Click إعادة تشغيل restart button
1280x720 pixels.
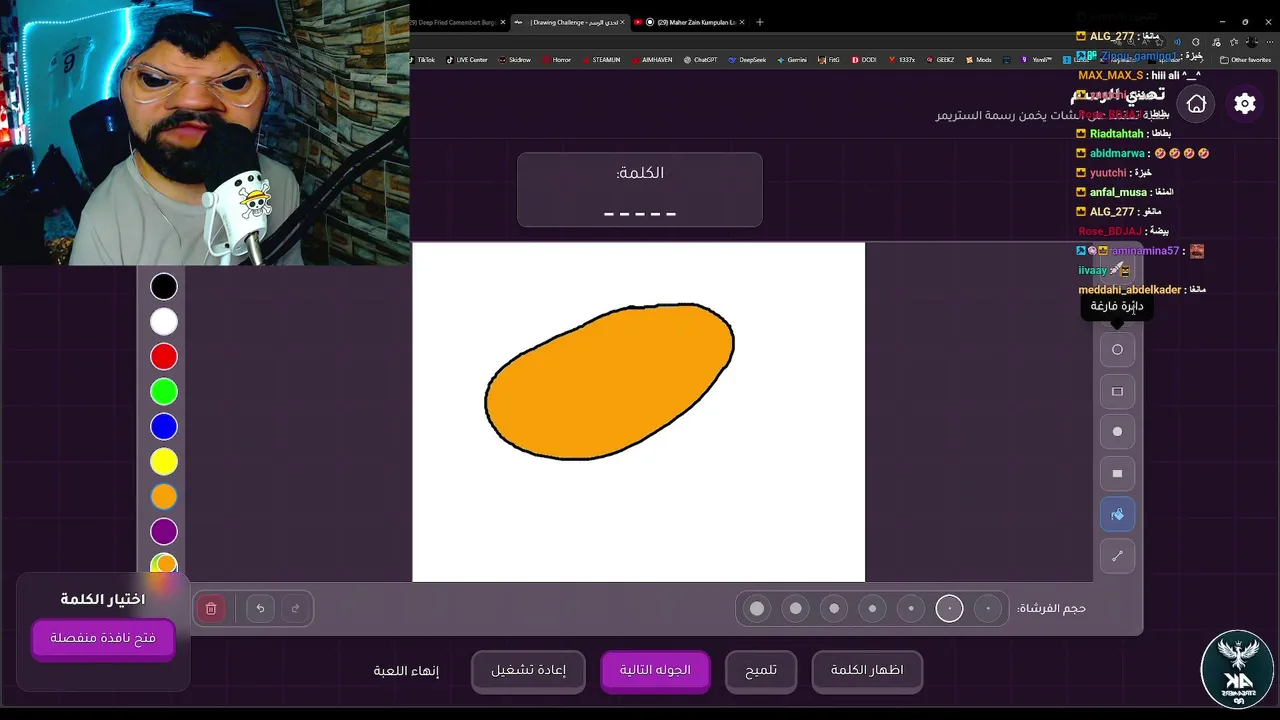click(x=528, y=670)
